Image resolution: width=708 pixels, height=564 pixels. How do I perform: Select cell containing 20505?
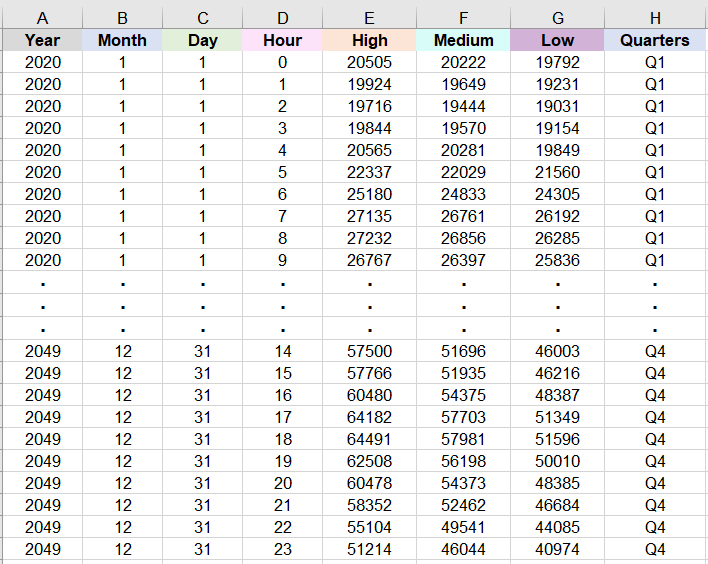369,62
